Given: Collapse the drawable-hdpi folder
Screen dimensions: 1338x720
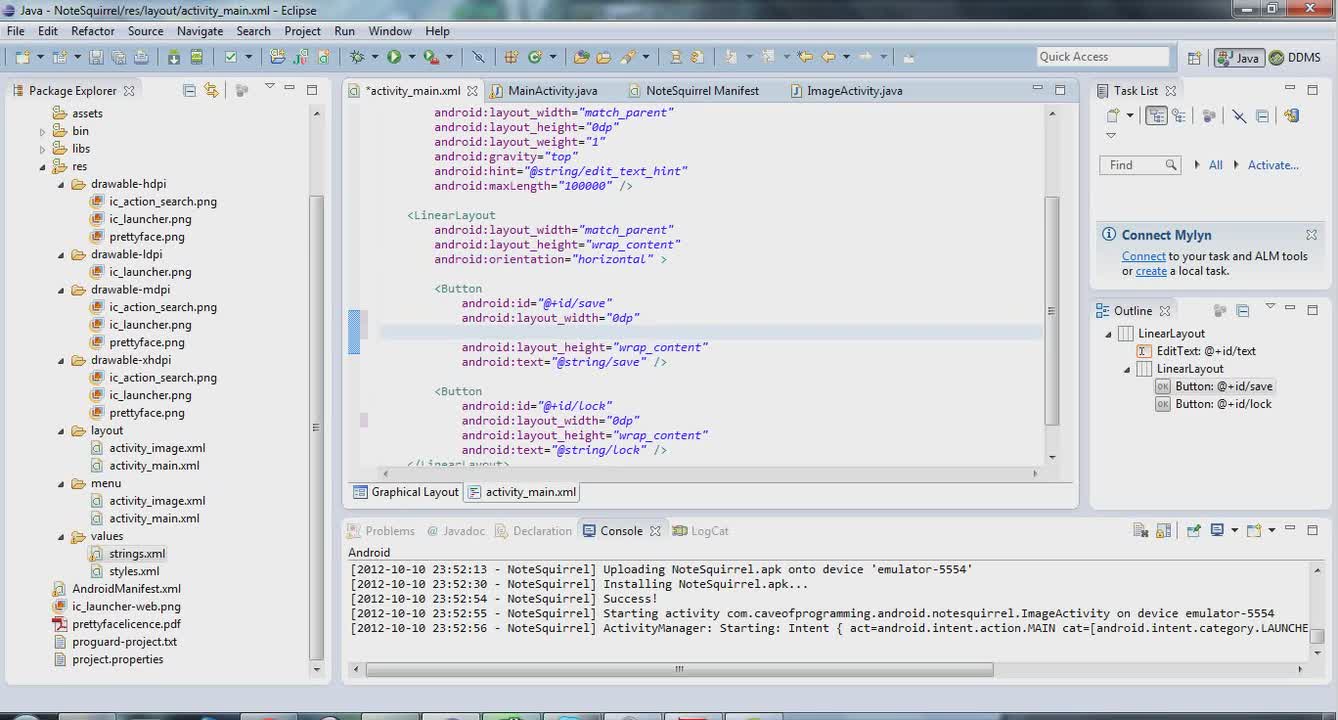Looking at the screenshot, I should 61,184.
